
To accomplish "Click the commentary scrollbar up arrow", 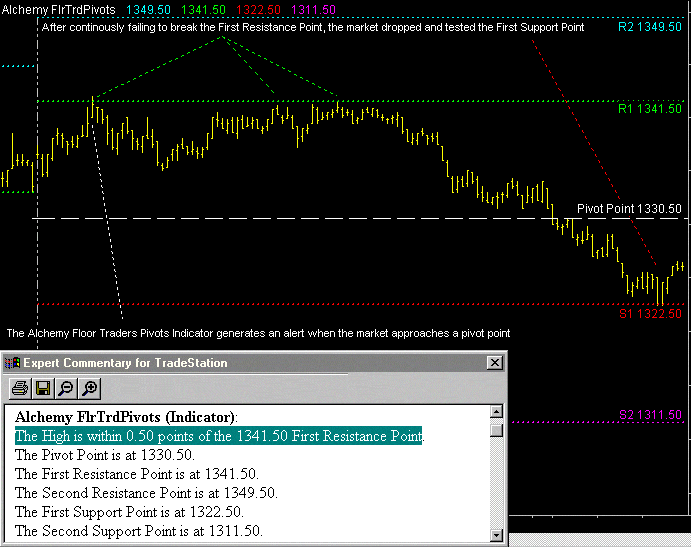I will pyautogui.click(x=496, y=412).
